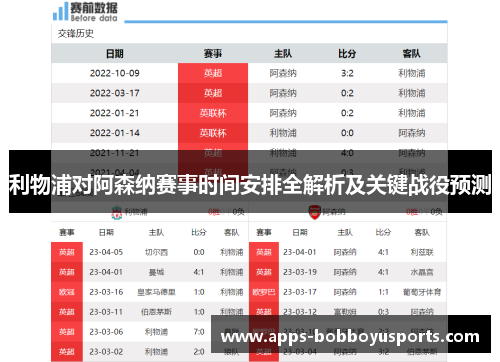The height and width of the screenshot is (362, 500).
Task: Click 葡萄牙体育 in Arsenal recent matches
Action: coord(422,292)
